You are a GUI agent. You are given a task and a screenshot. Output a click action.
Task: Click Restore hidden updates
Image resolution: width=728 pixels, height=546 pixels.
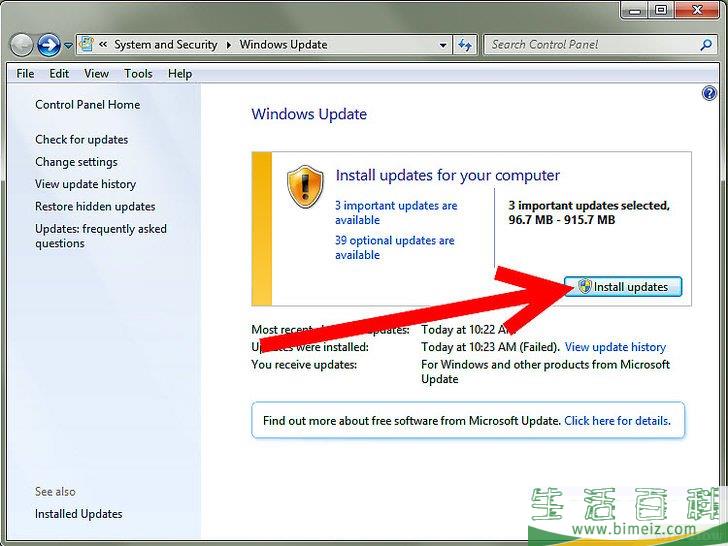point(95,207)
